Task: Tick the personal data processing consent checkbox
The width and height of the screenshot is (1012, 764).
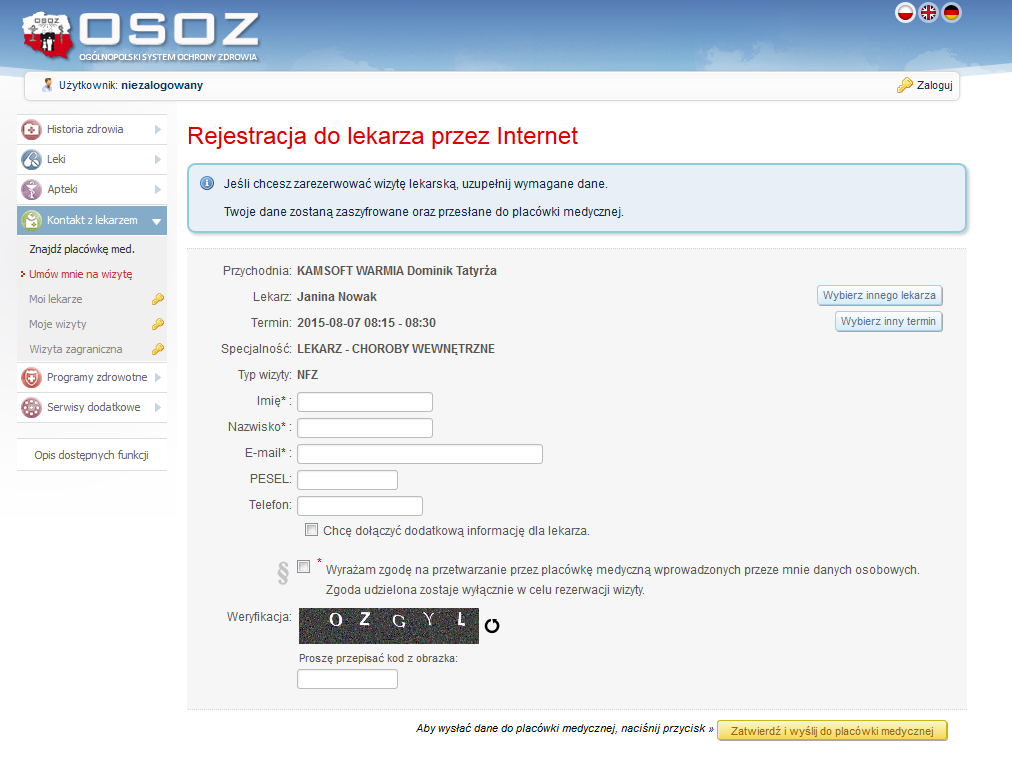Action: coord(304,567)
